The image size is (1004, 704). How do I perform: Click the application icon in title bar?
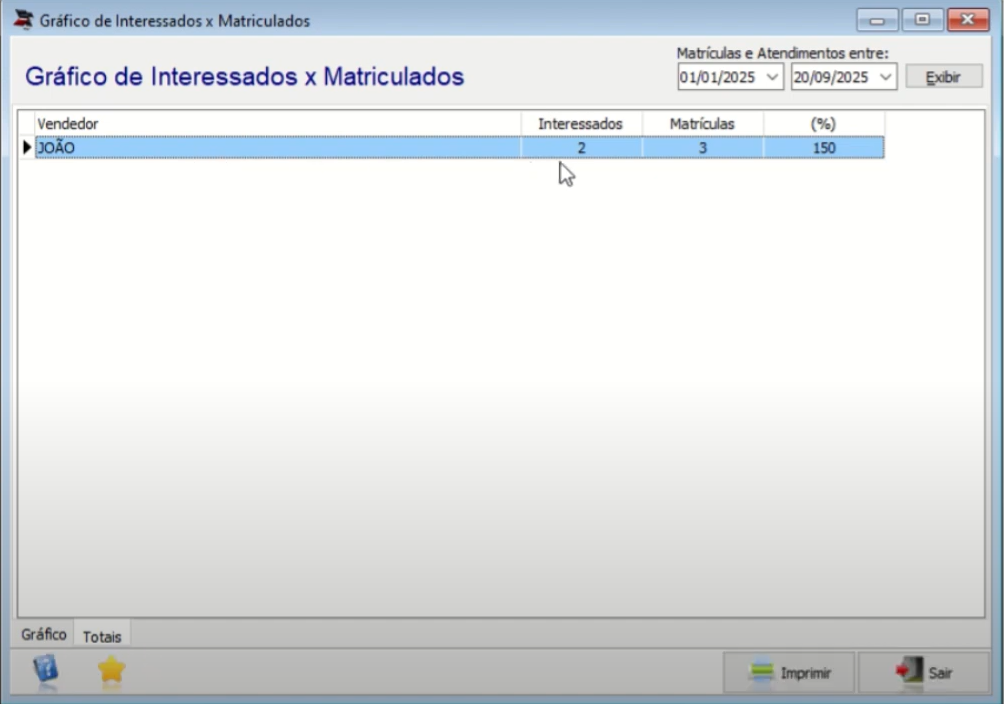pyautogui.click(x=24, y=20)
